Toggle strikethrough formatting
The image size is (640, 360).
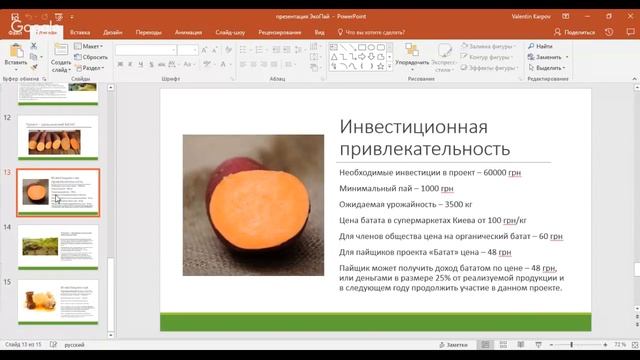click(x=162, y=64)
